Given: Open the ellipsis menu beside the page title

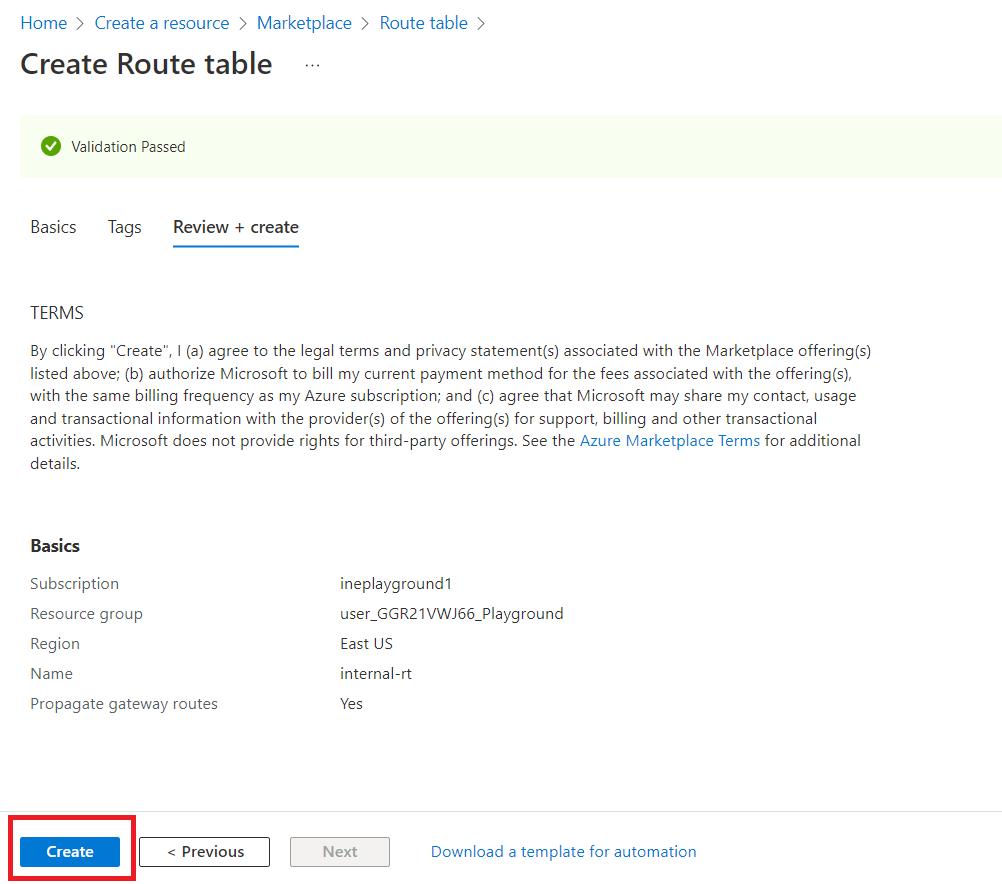Looking at the screenshot, I should pos(313,65).
